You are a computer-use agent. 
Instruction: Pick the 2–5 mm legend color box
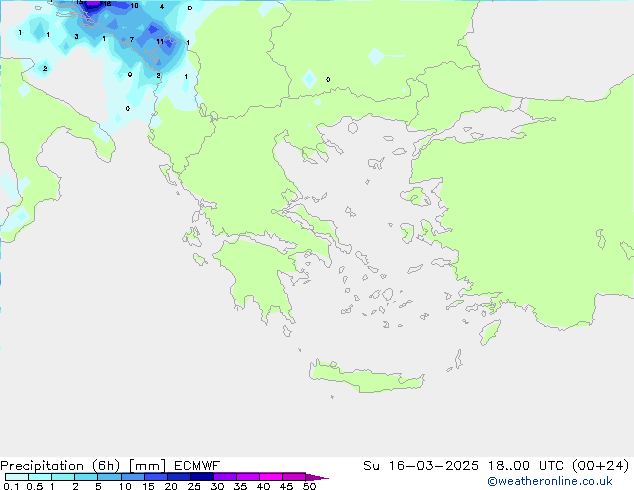pos(86,477)
